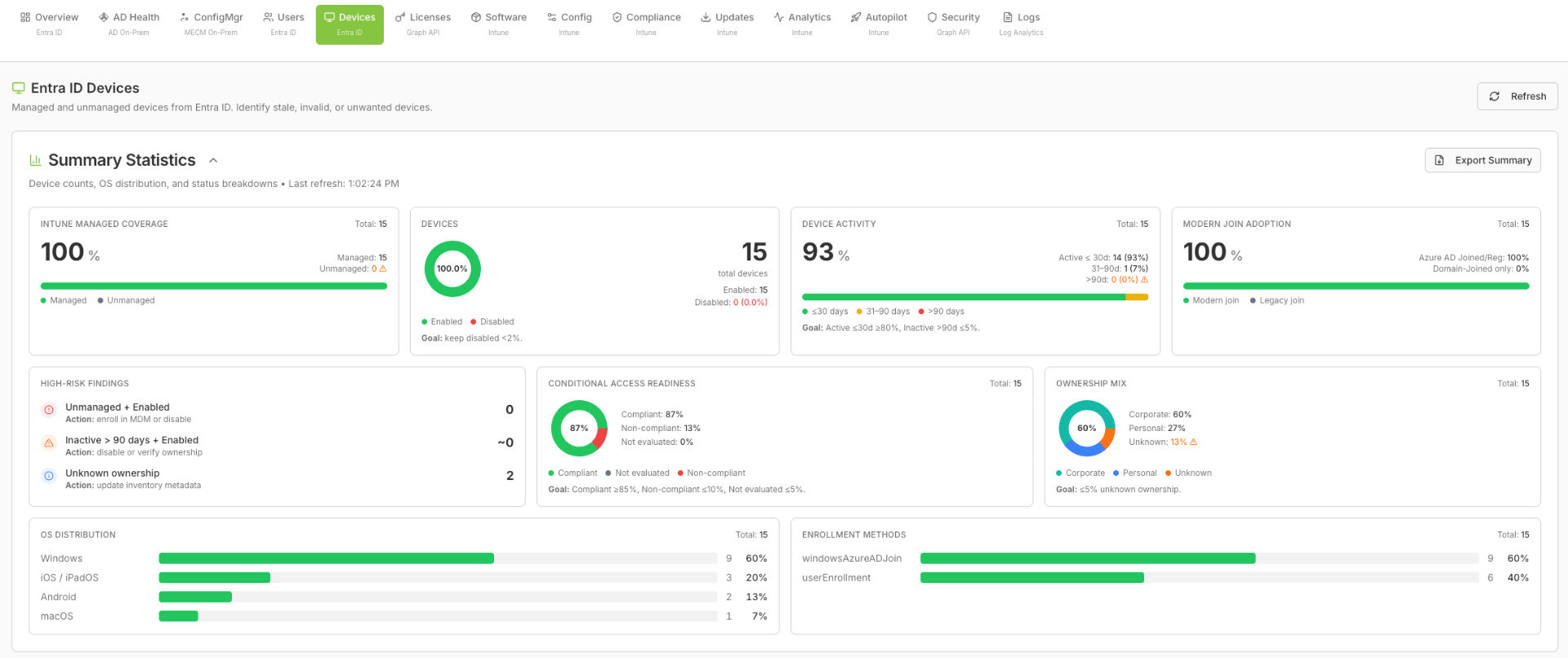
Task: Click the monitor icon beside Entra ID Devices
Action: (x=19, y=88)
